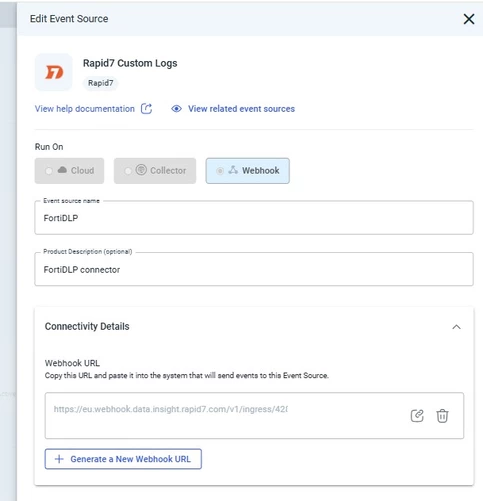Click the Rapid7 tag chip
Image resolution: width=483 pixels, height=501 pixels.
pos(101,83)
